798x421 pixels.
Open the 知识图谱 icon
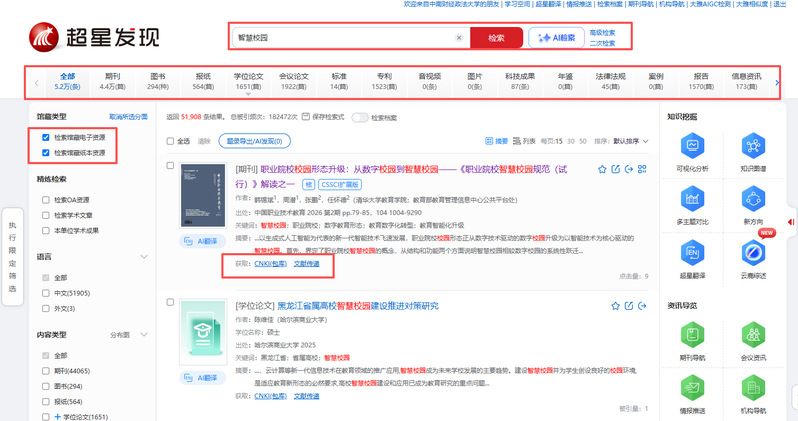click(x=752, y=148)
